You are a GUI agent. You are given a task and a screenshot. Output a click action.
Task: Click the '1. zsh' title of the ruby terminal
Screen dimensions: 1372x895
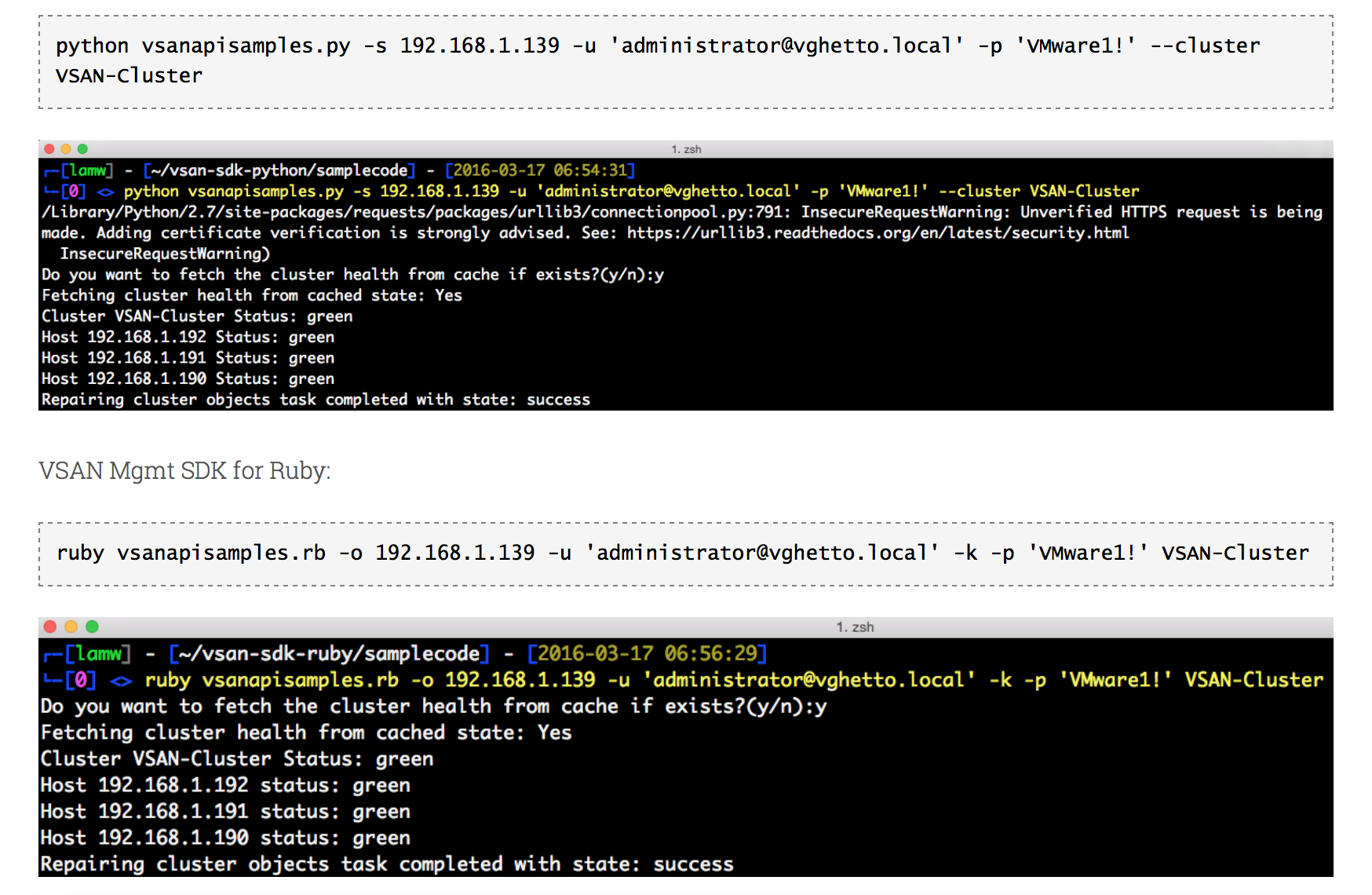pos(855,626)
